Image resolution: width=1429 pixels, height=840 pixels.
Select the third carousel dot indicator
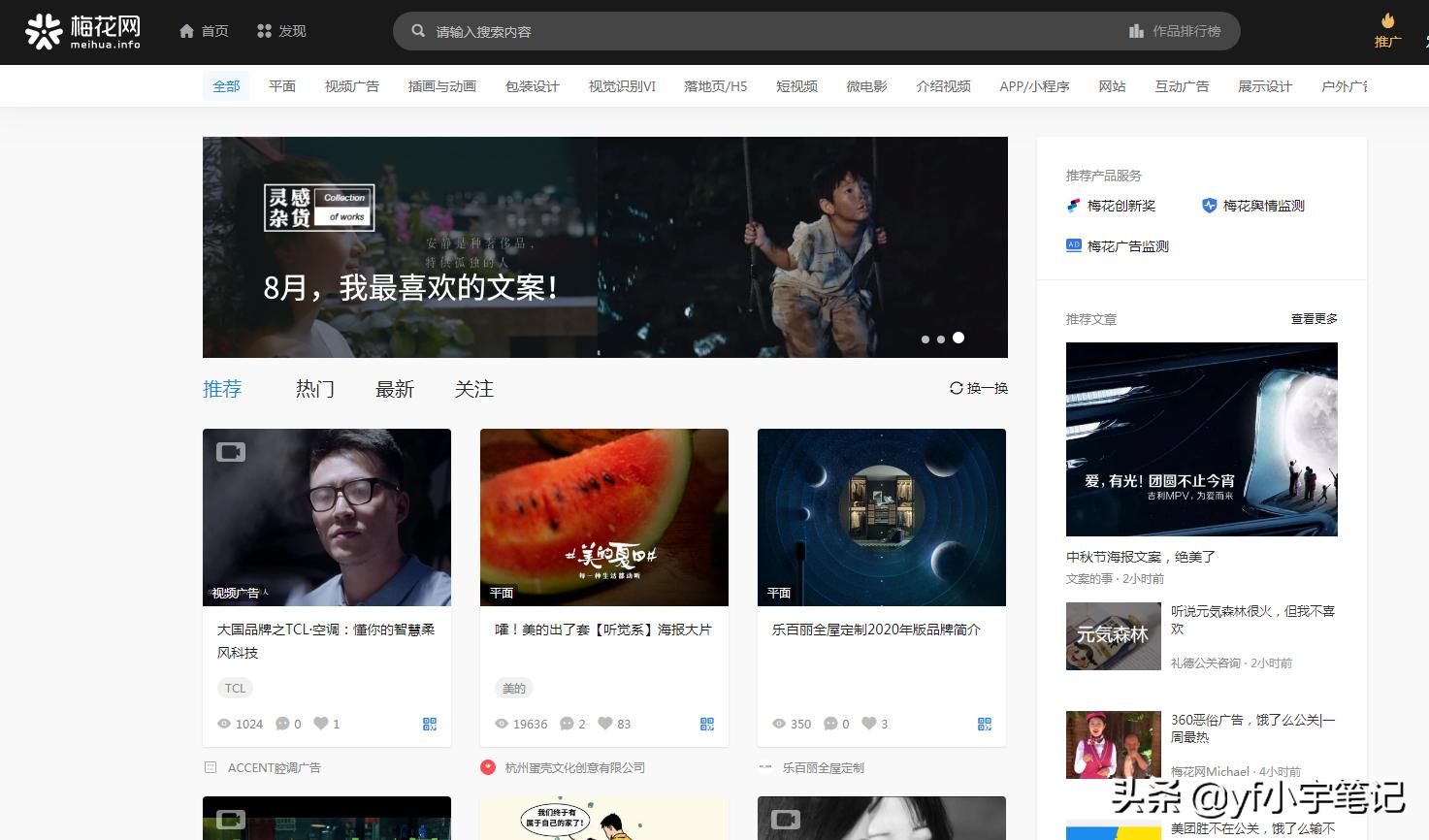[958, 338]
